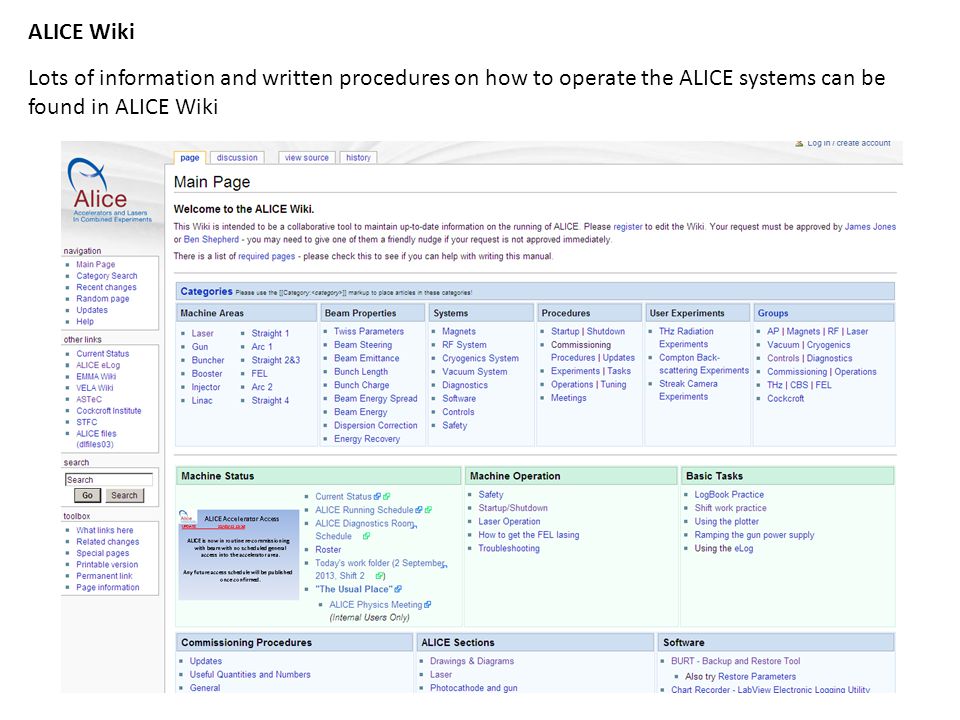Open Vacuum System link
The width and height of the screenshot is (960, 720).
point(474,372)
